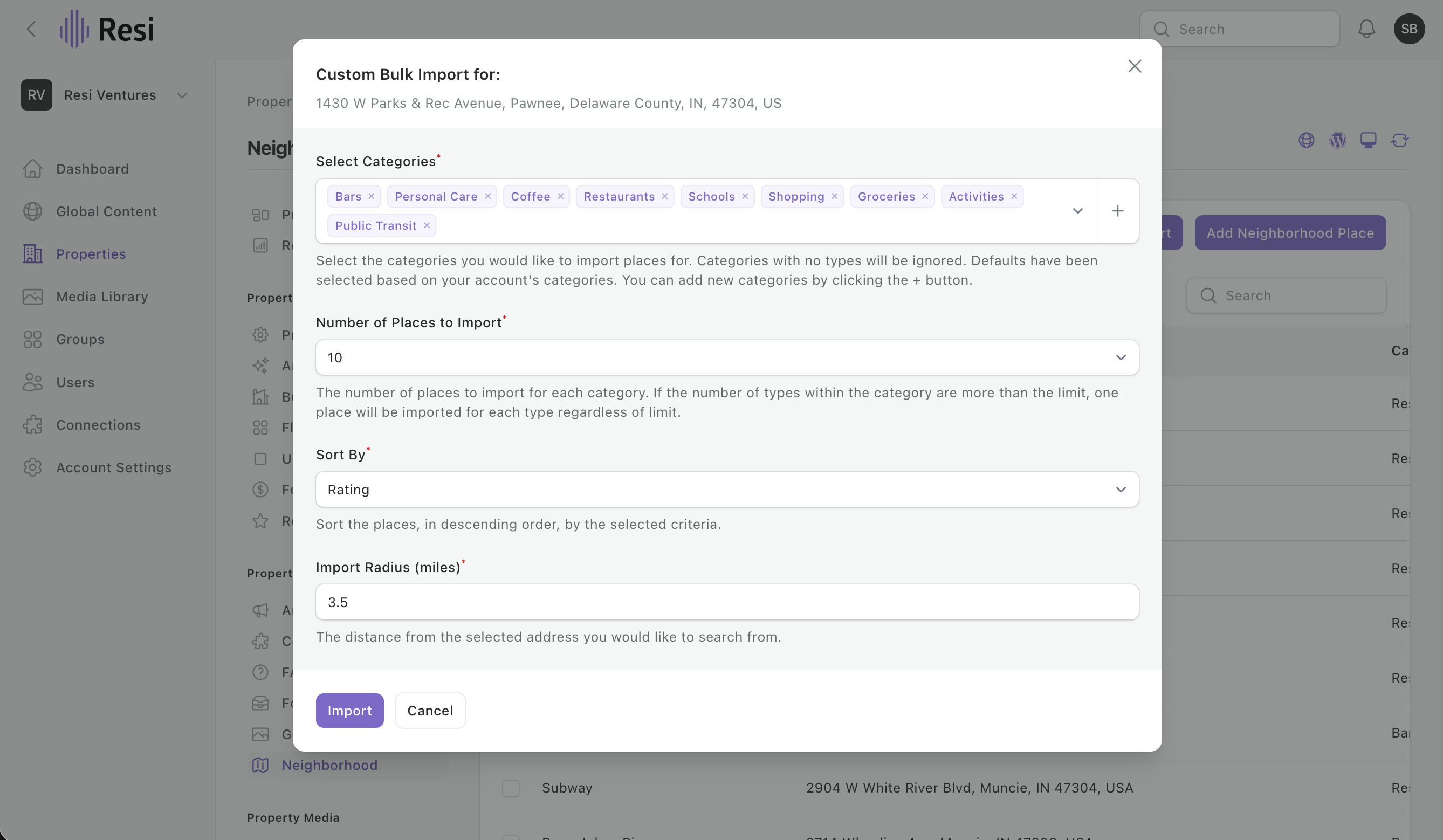Click the address 2904 W White River Blvd
The height and width of the screenshot is (840, 1443).
click(970, 788)
